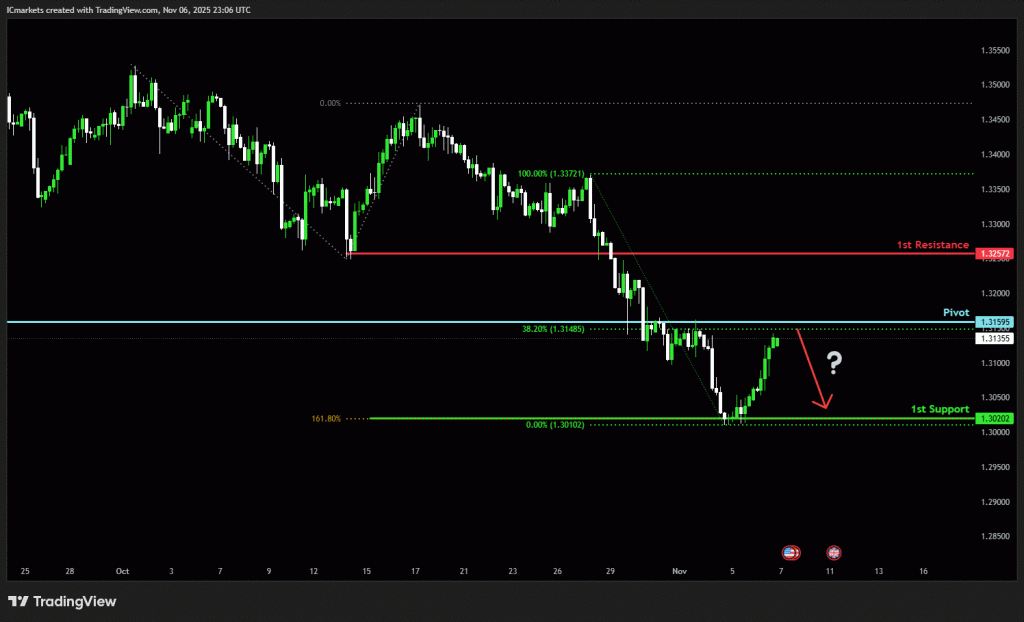Select the 1st Resistance text label
The image size is (1024, 622).
click(932, 244)
